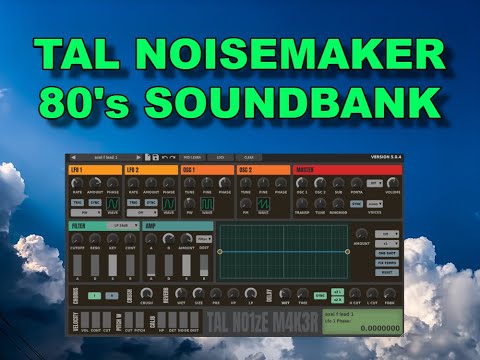Click Filter envelope Sustain slider
The height and width of the screenshot is (360, 480).
[113, 265]
